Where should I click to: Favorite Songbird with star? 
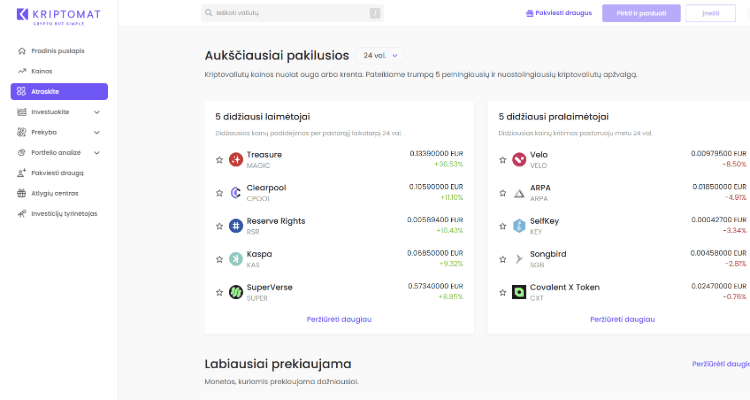(x=503, y=259)
